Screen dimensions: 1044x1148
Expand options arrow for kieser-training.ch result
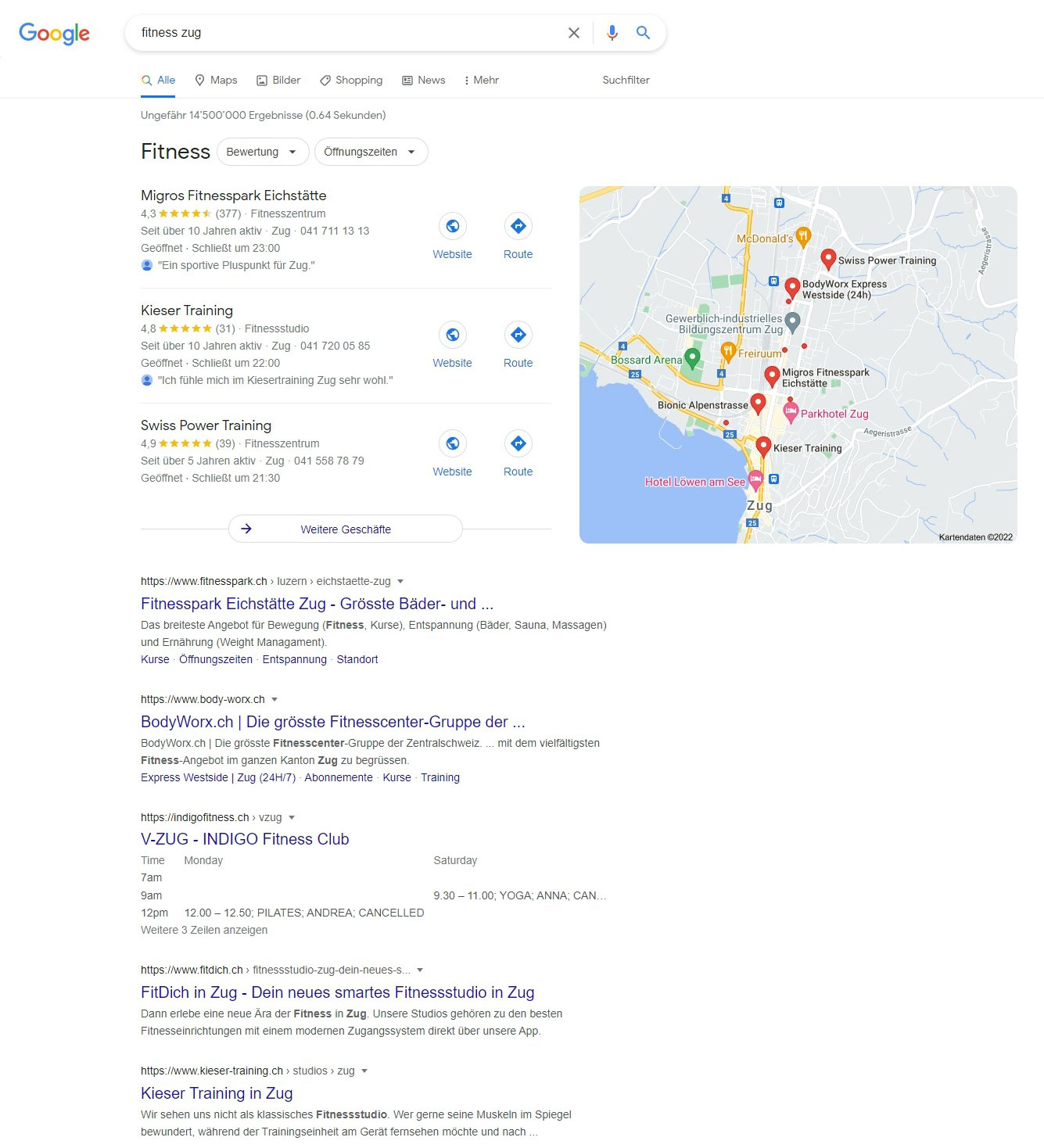click(x=364, y=1071)
